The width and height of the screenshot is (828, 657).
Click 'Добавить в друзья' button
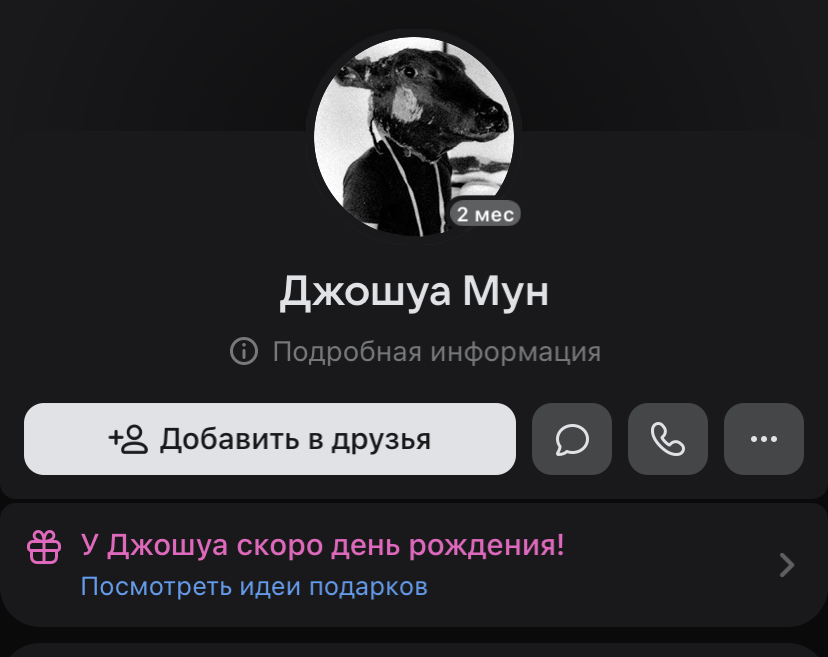point(270,439)
